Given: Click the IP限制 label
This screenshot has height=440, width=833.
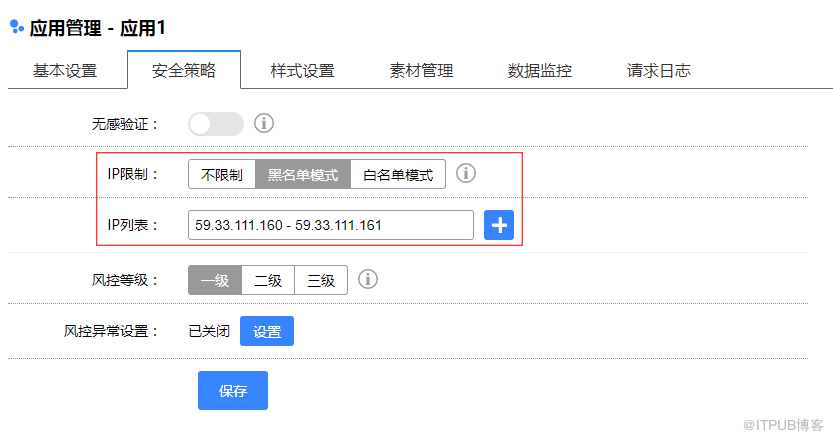Looking at the screenshot, I should tap(133, 174).
